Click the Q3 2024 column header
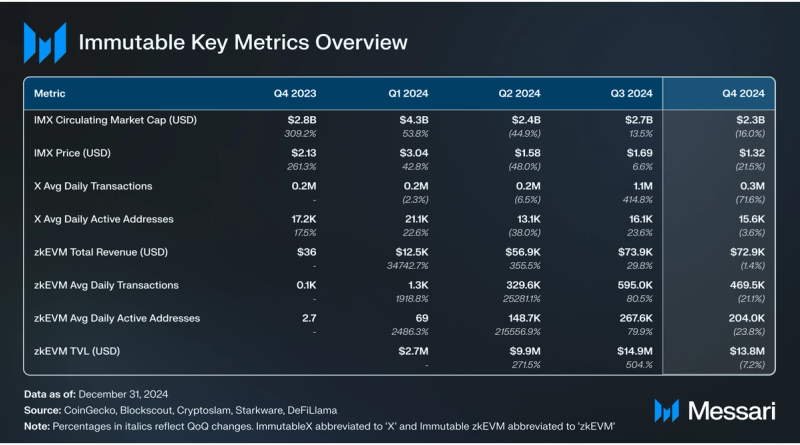This screenshot has height=445, width=800. [632, 93]
